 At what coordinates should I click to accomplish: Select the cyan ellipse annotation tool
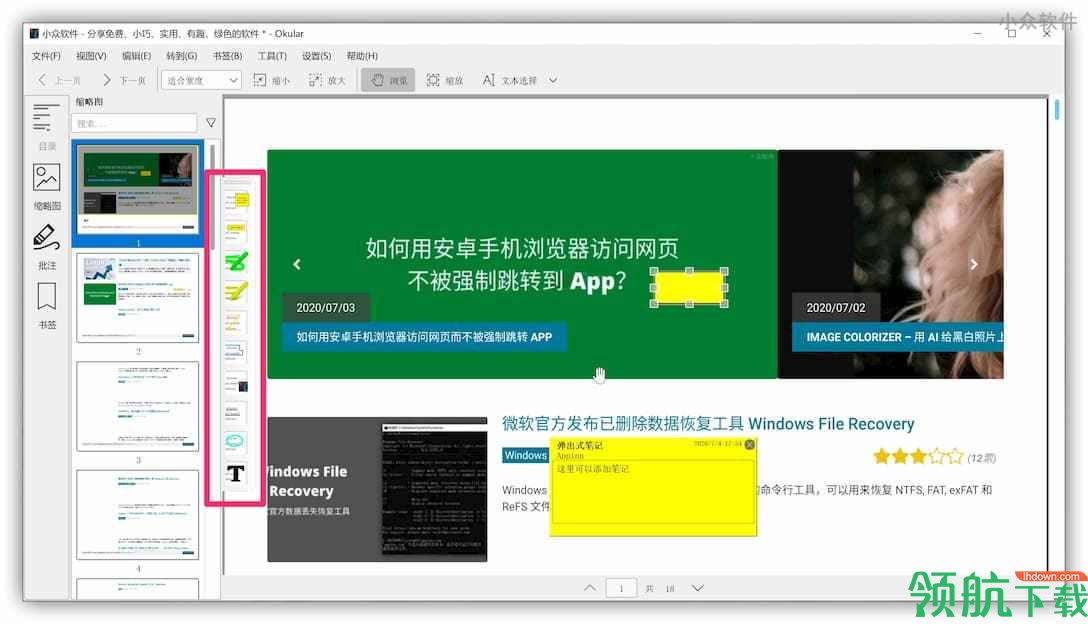(235, 441)
